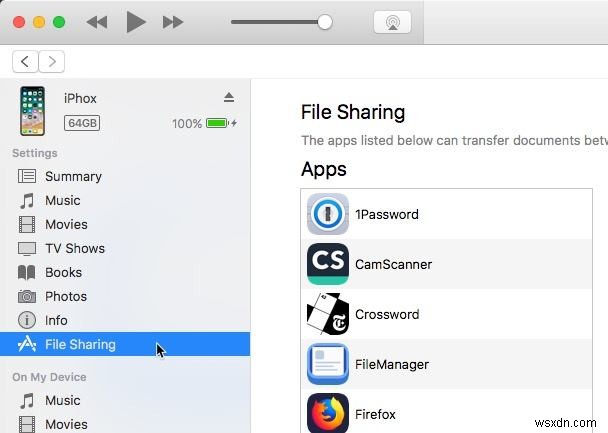Open TV Shows in sidebar
The width and height of the screenshot is (608, 433).
(x=125, y=248)
